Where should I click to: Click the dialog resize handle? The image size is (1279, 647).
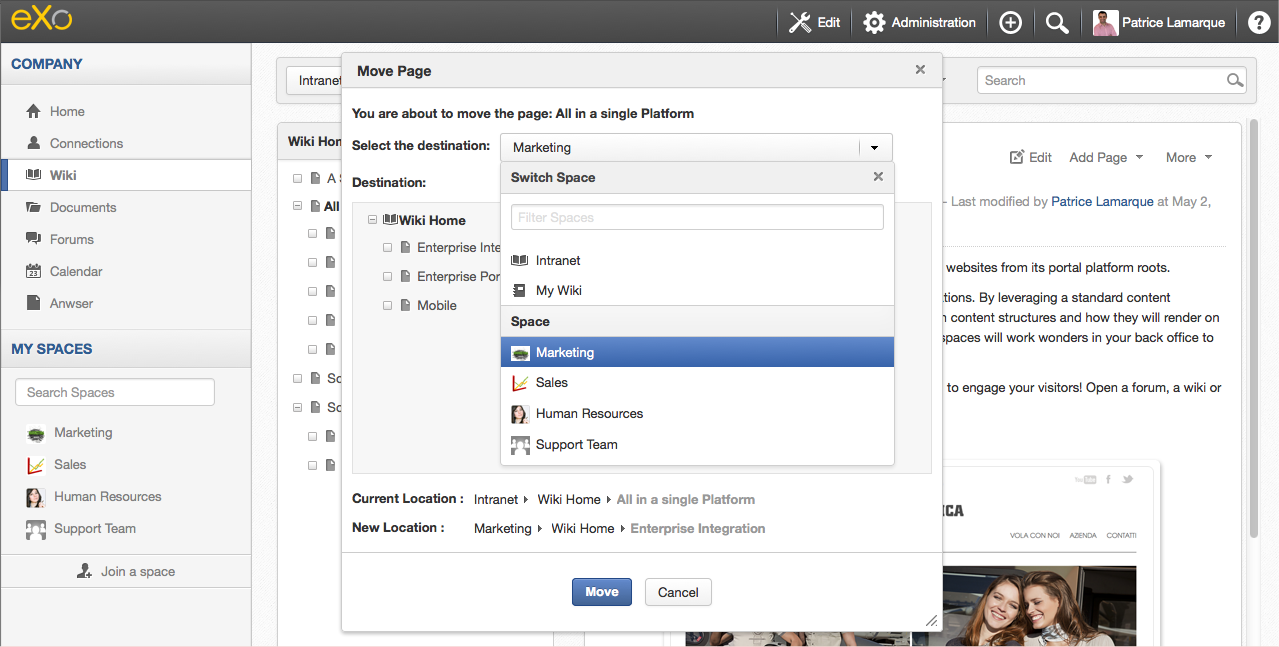coord(932,621)
